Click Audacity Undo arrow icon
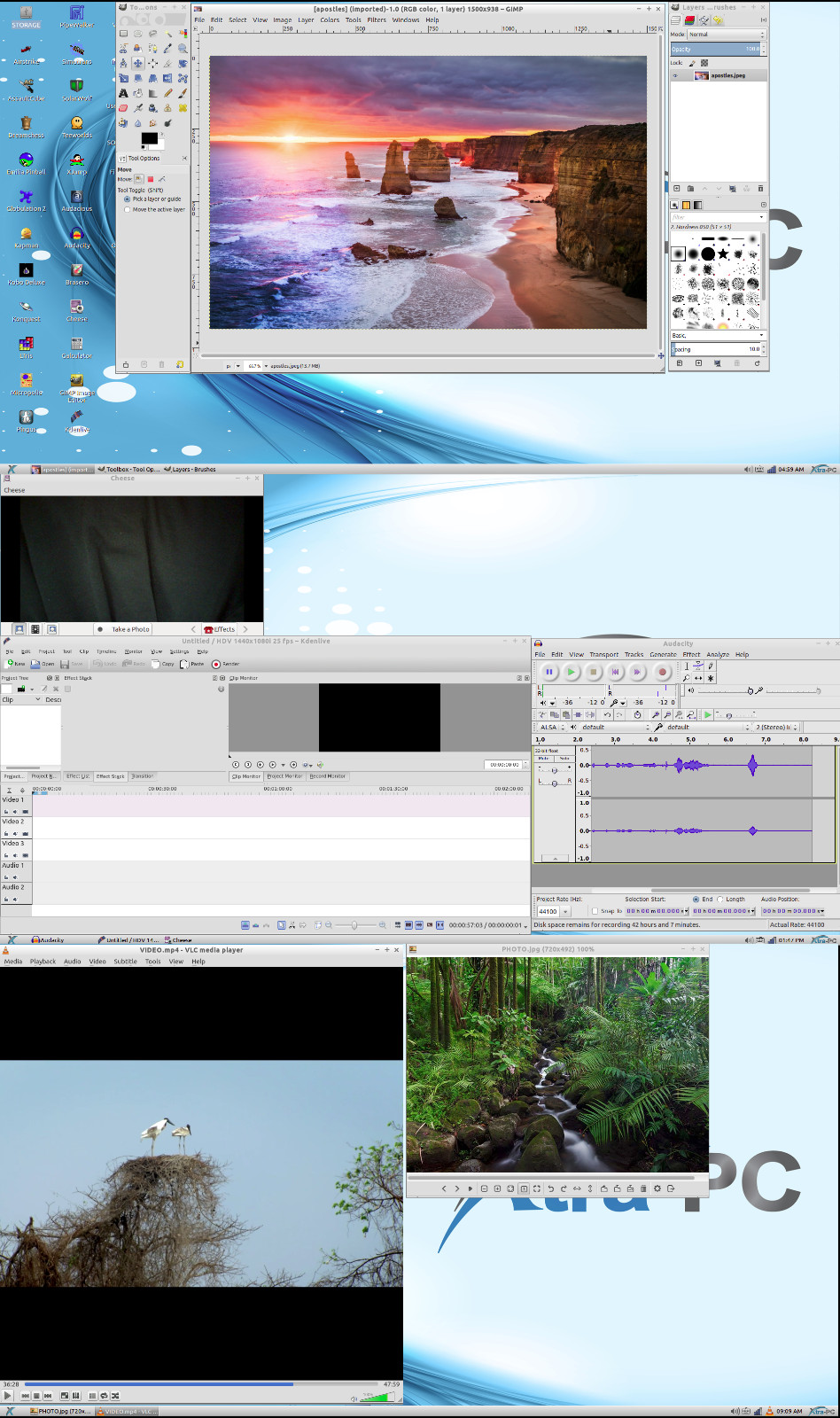The image size is (840, 1418). tap(608, 714)
